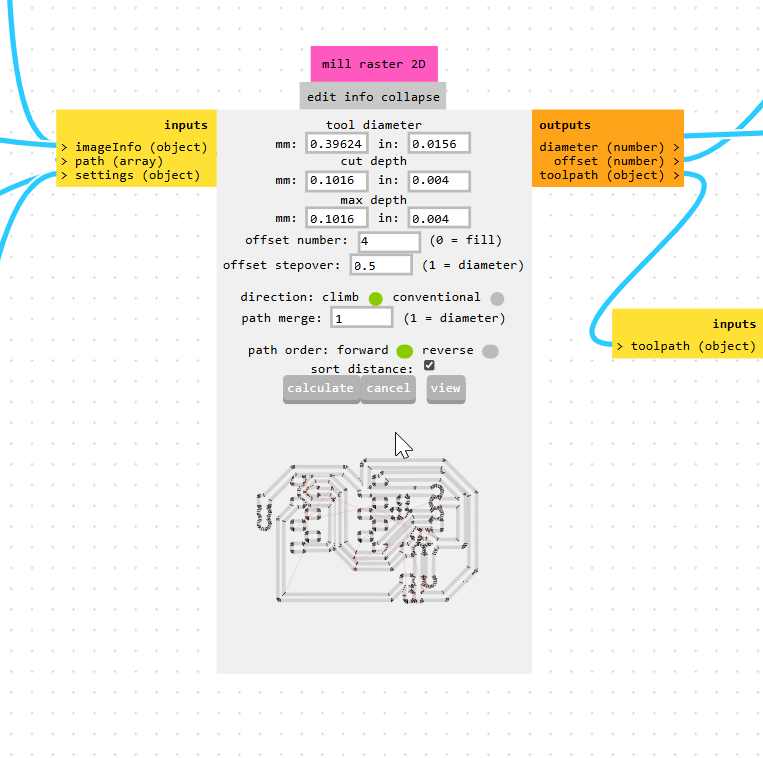Click the tool diameter label

point(374,125)
